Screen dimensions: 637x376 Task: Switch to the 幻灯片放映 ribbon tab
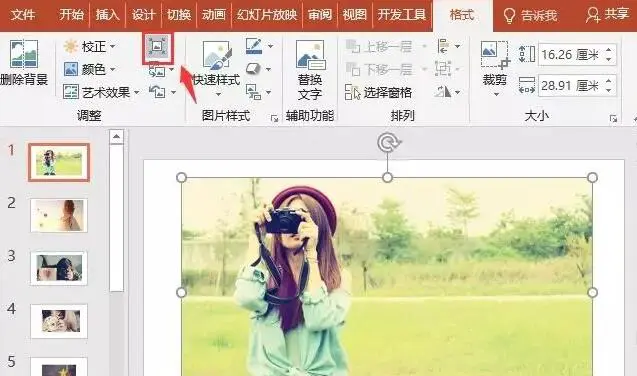(266, 15)
